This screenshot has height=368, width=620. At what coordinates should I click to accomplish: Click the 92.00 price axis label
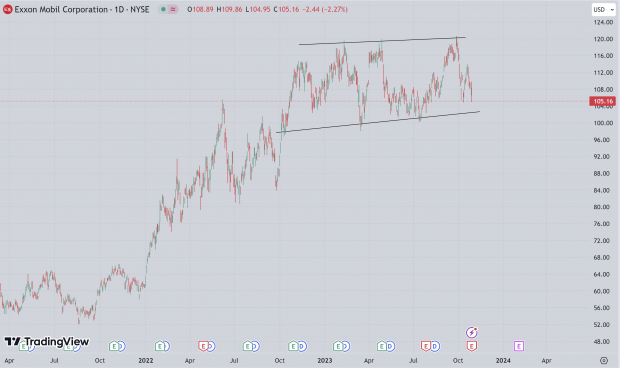point(603,157)
